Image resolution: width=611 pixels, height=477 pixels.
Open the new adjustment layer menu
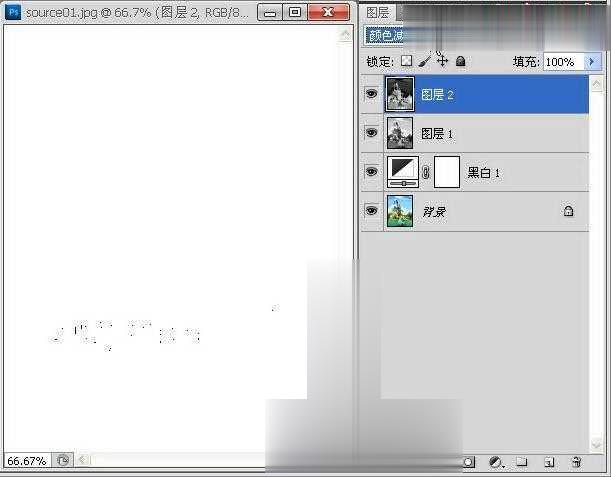pyautogui.click(x=496, y=463)
